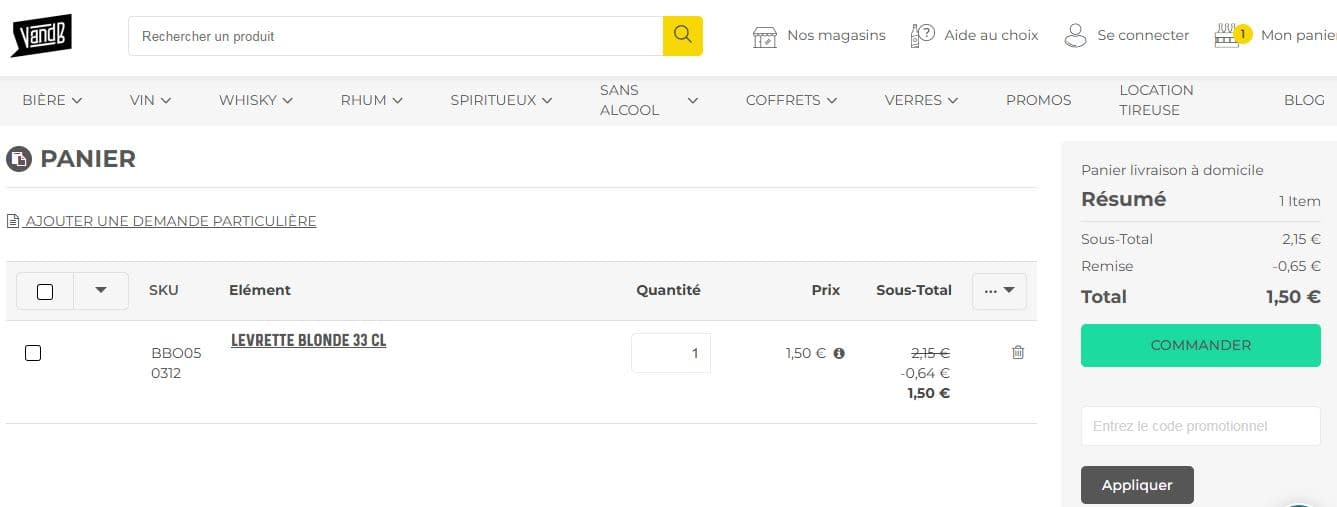Click the yellow search magnifier button
The width and height of the screenshot is (1337, 507).
(682, 36)
